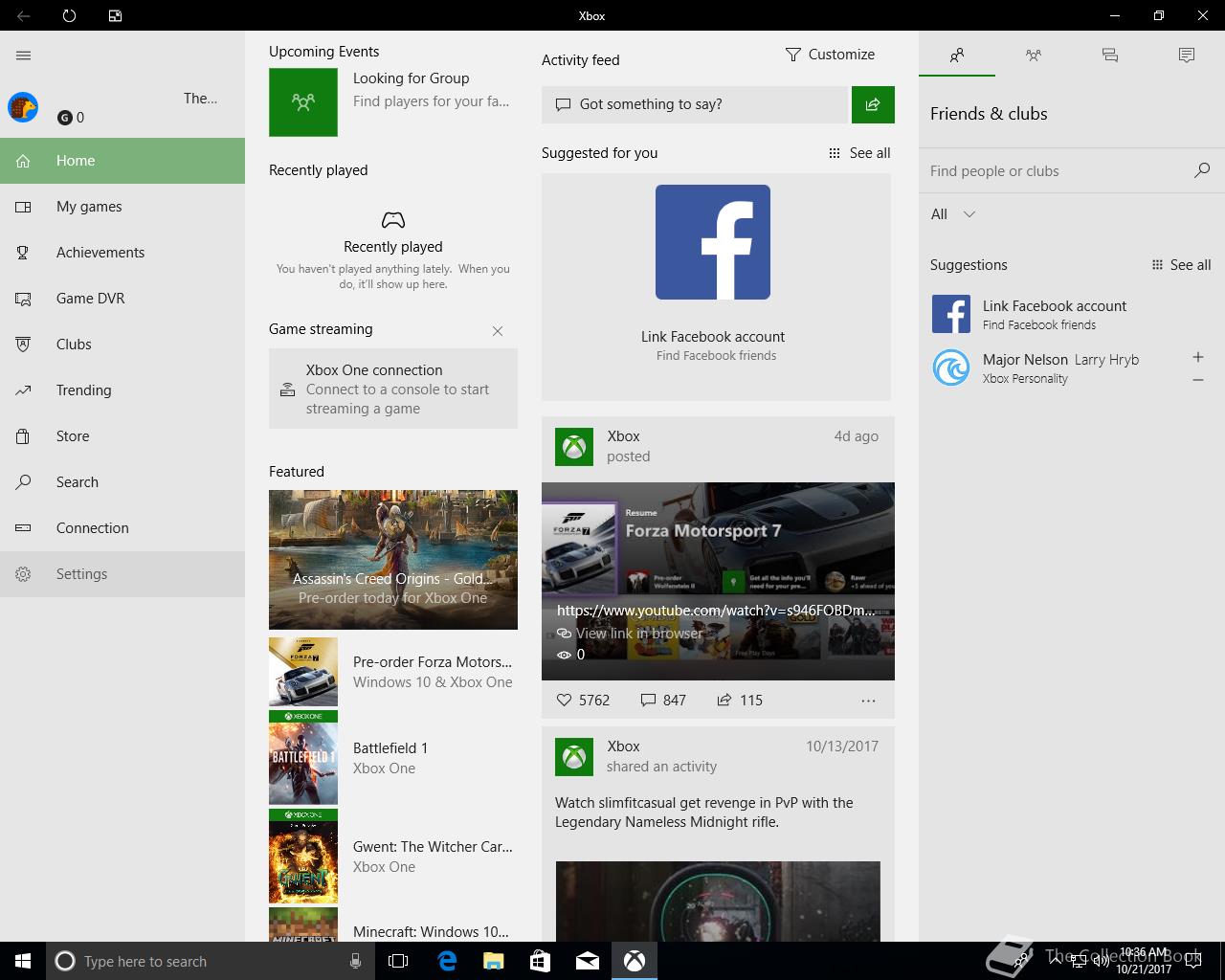Open Assassin's Creed Origins featured banner
The width and height of the screenshot is (1225, 980).
(393, 560)
